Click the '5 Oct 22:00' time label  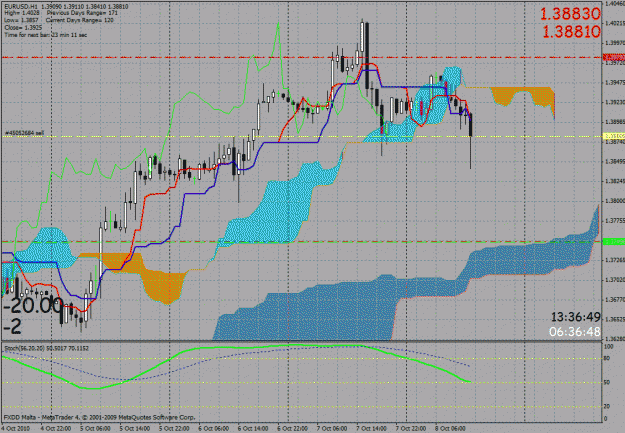pos(174,429)
